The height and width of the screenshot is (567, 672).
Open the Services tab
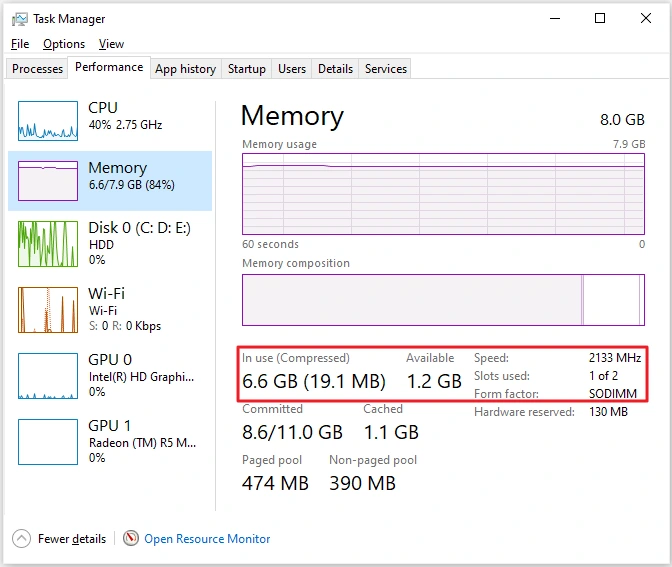[x=386, y=69]
